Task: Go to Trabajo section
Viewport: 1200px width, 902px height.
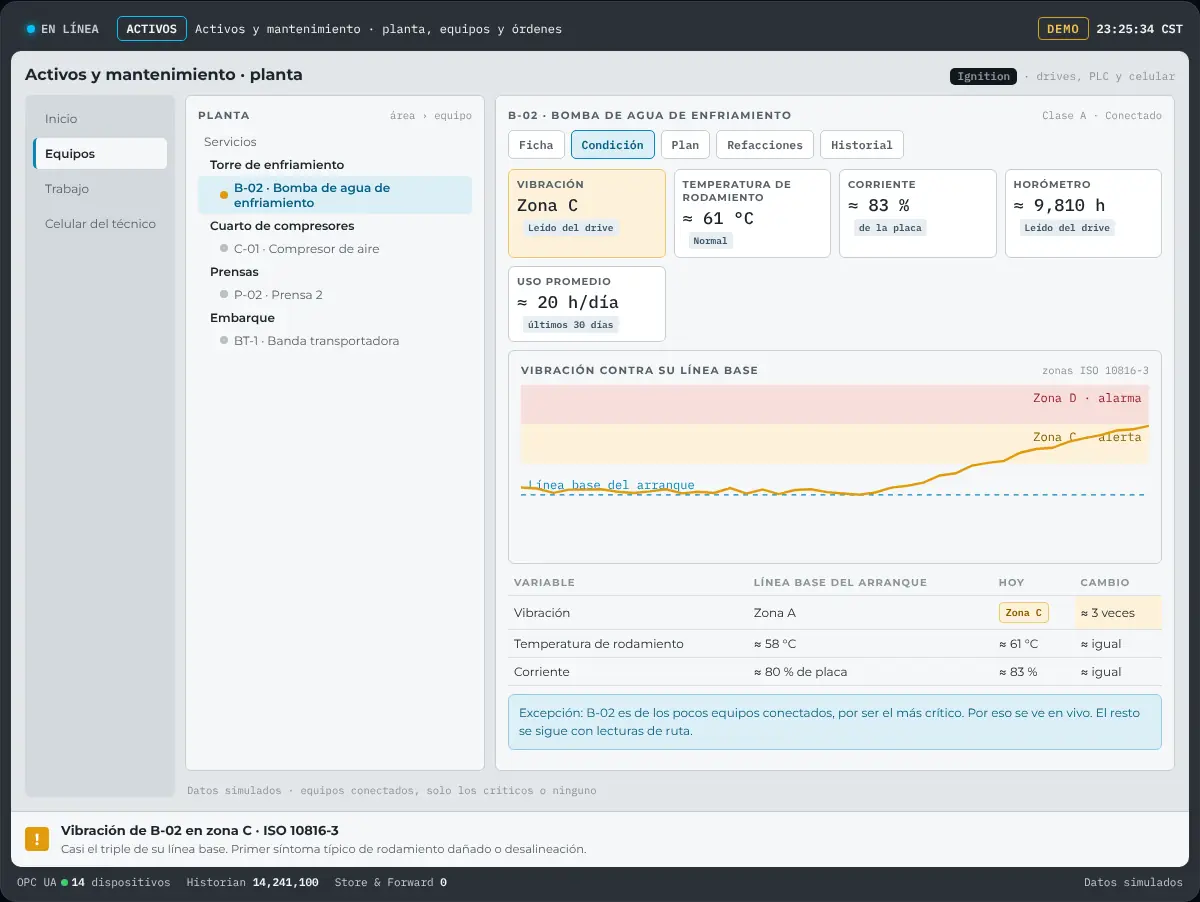Action: click(x=100, y=189)
